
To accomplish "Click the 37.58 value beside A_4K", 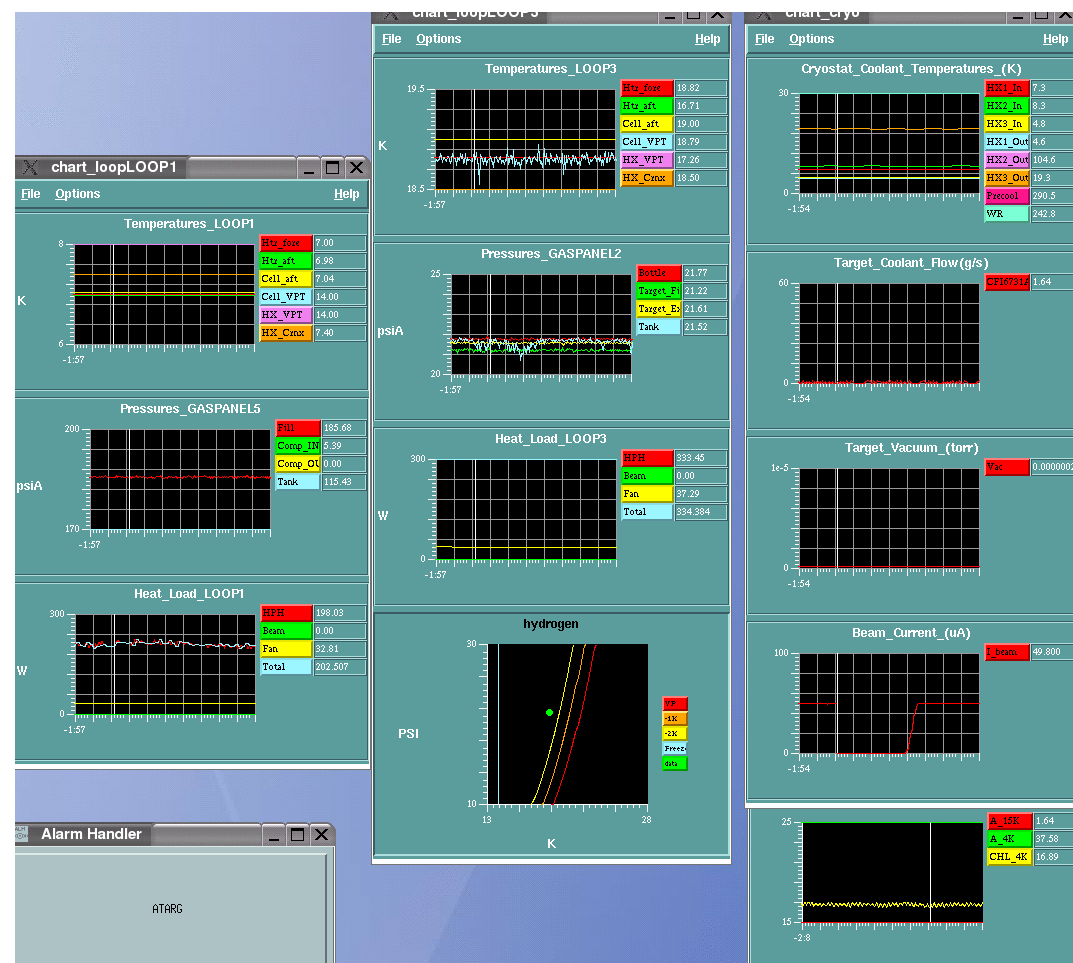I will point(1054,838).
